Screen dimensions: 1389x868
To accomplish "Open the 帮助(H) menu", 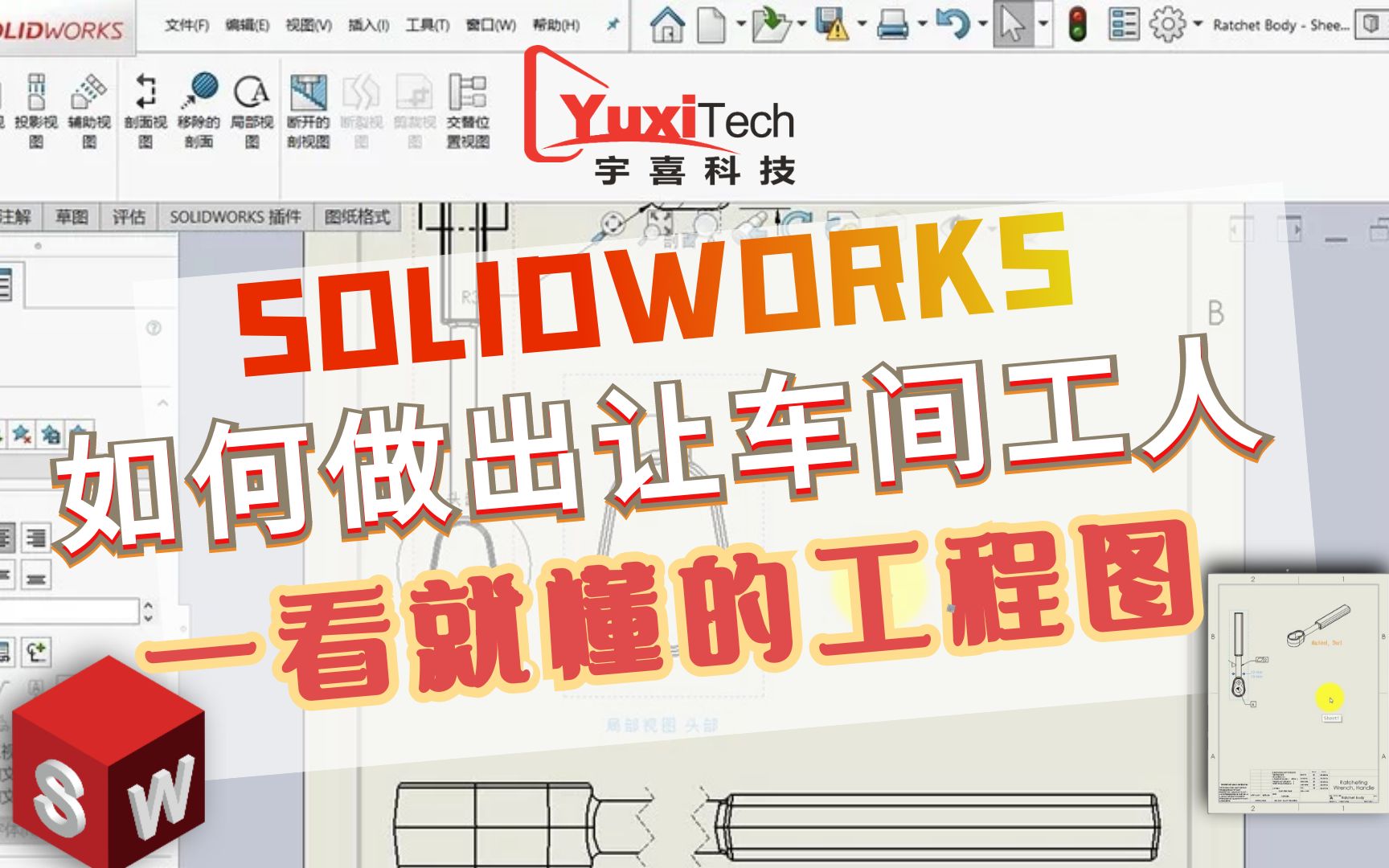I will point(555,25).
